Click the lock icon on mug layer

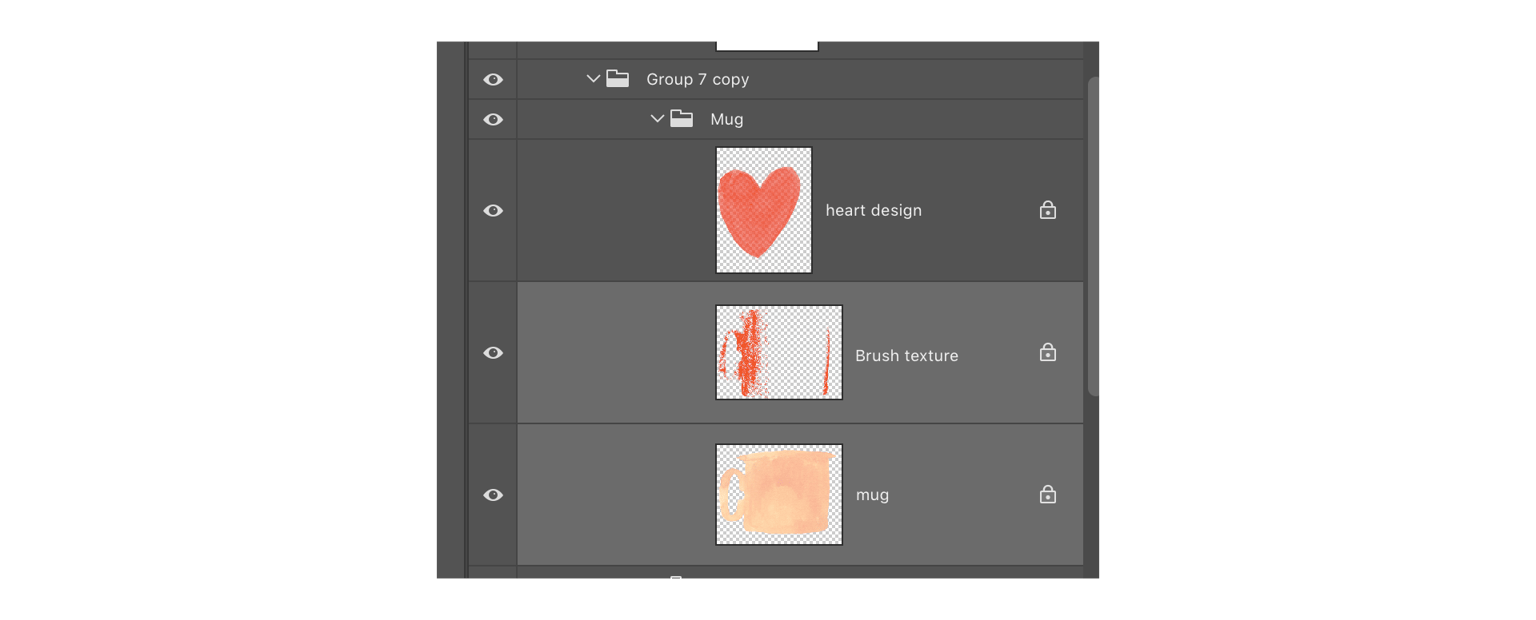click(1048, 494)
